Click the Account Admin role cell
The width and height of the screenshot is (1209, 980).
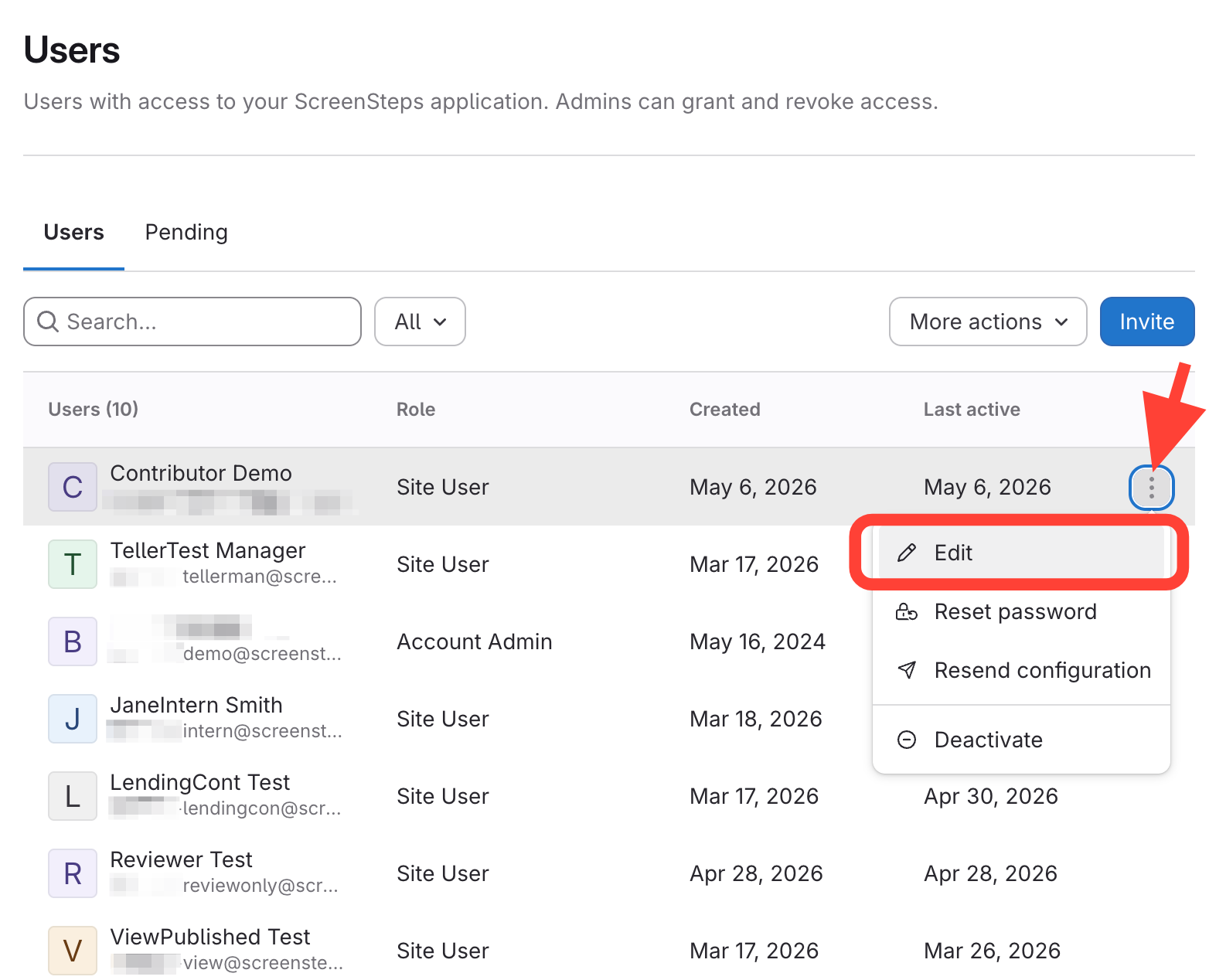point(475,641)
